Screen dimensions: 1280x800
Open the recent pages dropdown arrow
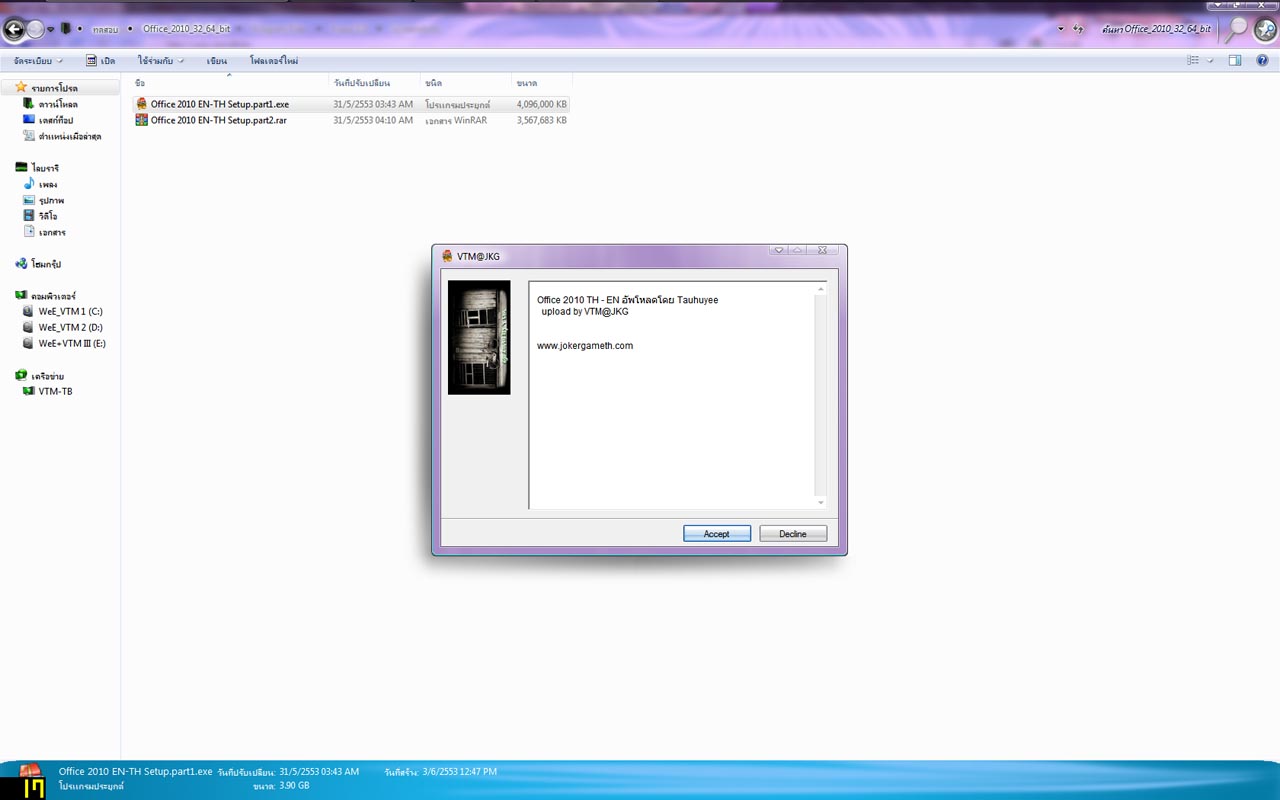[51, 29]
